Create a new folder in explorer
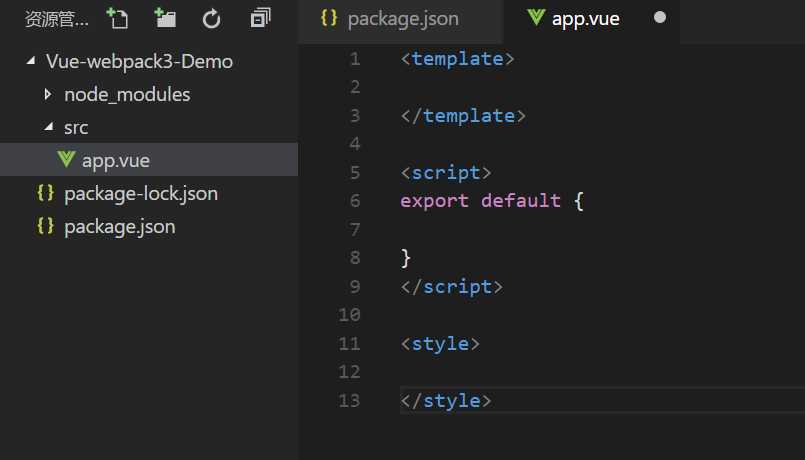Viewport: 805px width, 460px height. 165,18
